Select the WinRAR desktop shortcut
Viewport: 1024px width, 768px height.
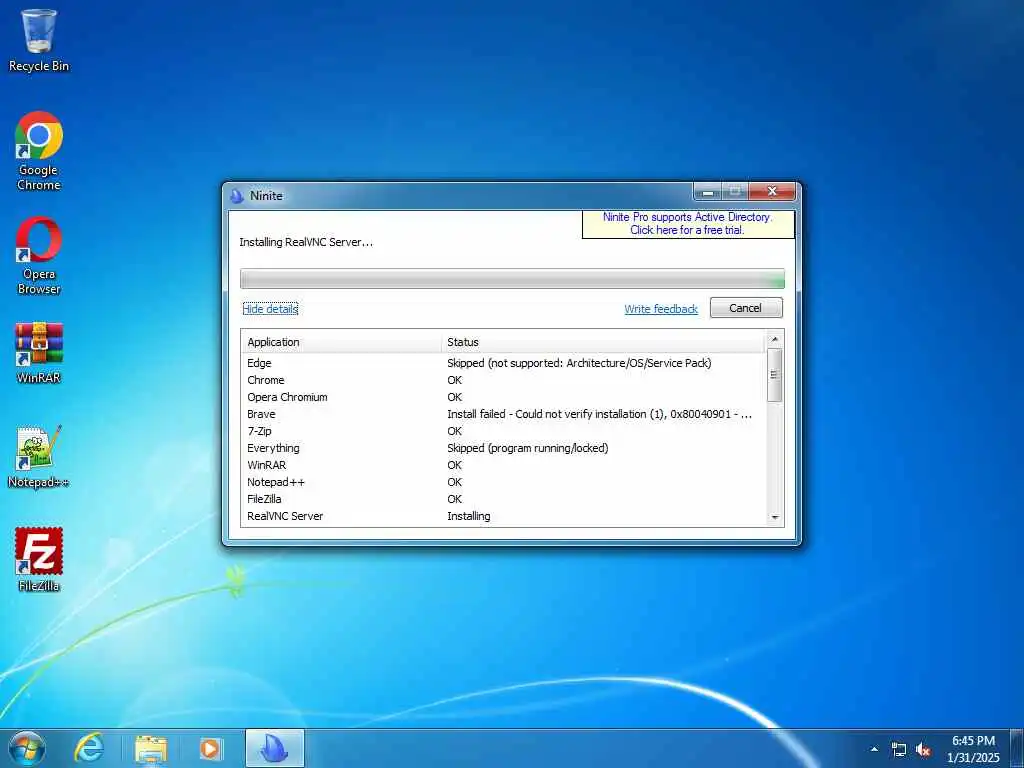click(x=39, y=353)
